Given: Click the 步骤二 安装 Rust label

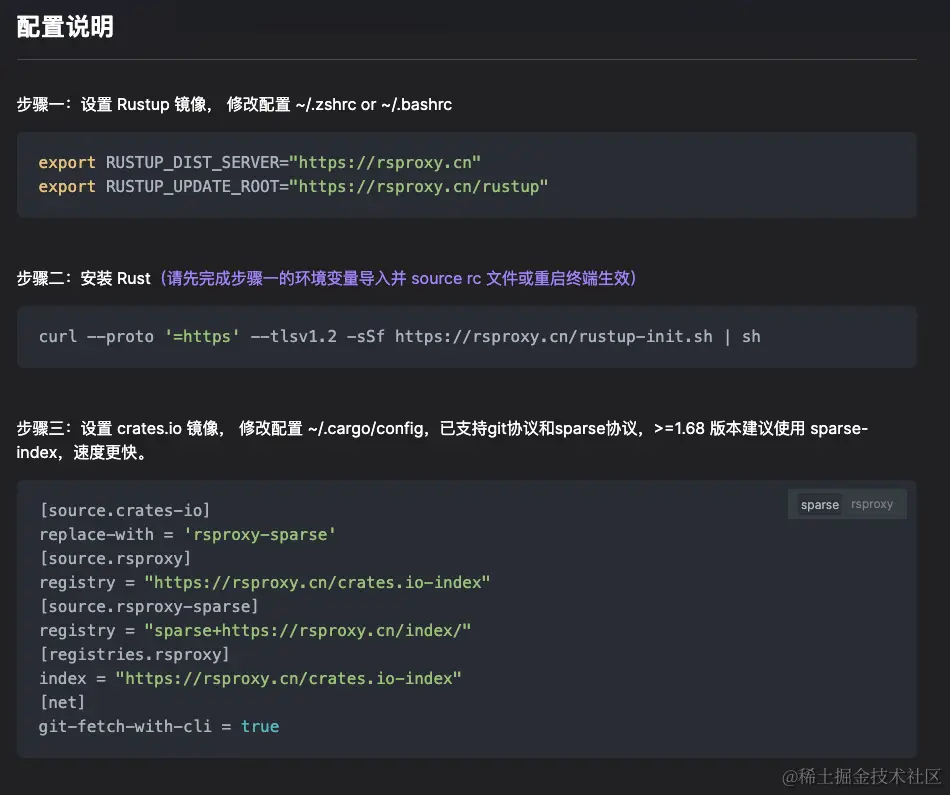Looking at the screenshot, I should 84,278.
